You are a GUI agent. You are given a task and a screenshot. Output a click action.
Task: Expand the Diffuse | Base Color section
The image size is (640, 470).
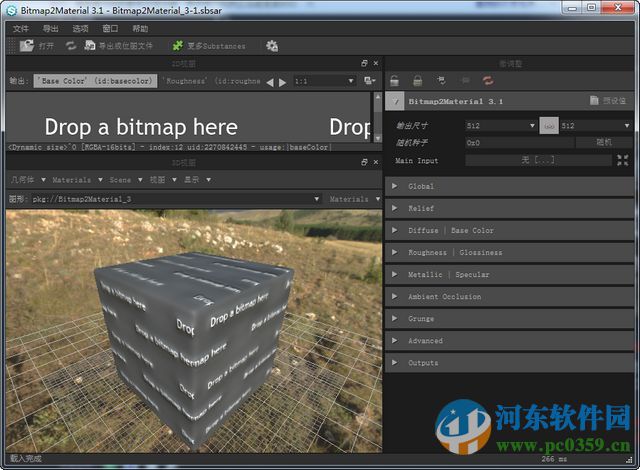click(509, 231)
